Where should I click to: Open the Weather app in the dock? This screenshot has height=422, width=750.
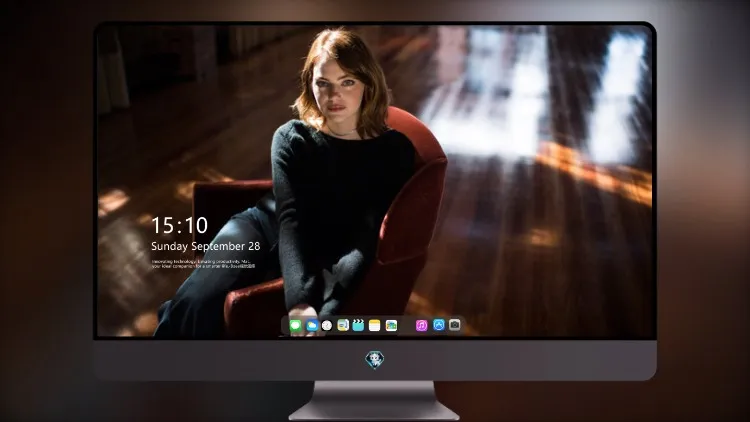click(x=311, y=325)
